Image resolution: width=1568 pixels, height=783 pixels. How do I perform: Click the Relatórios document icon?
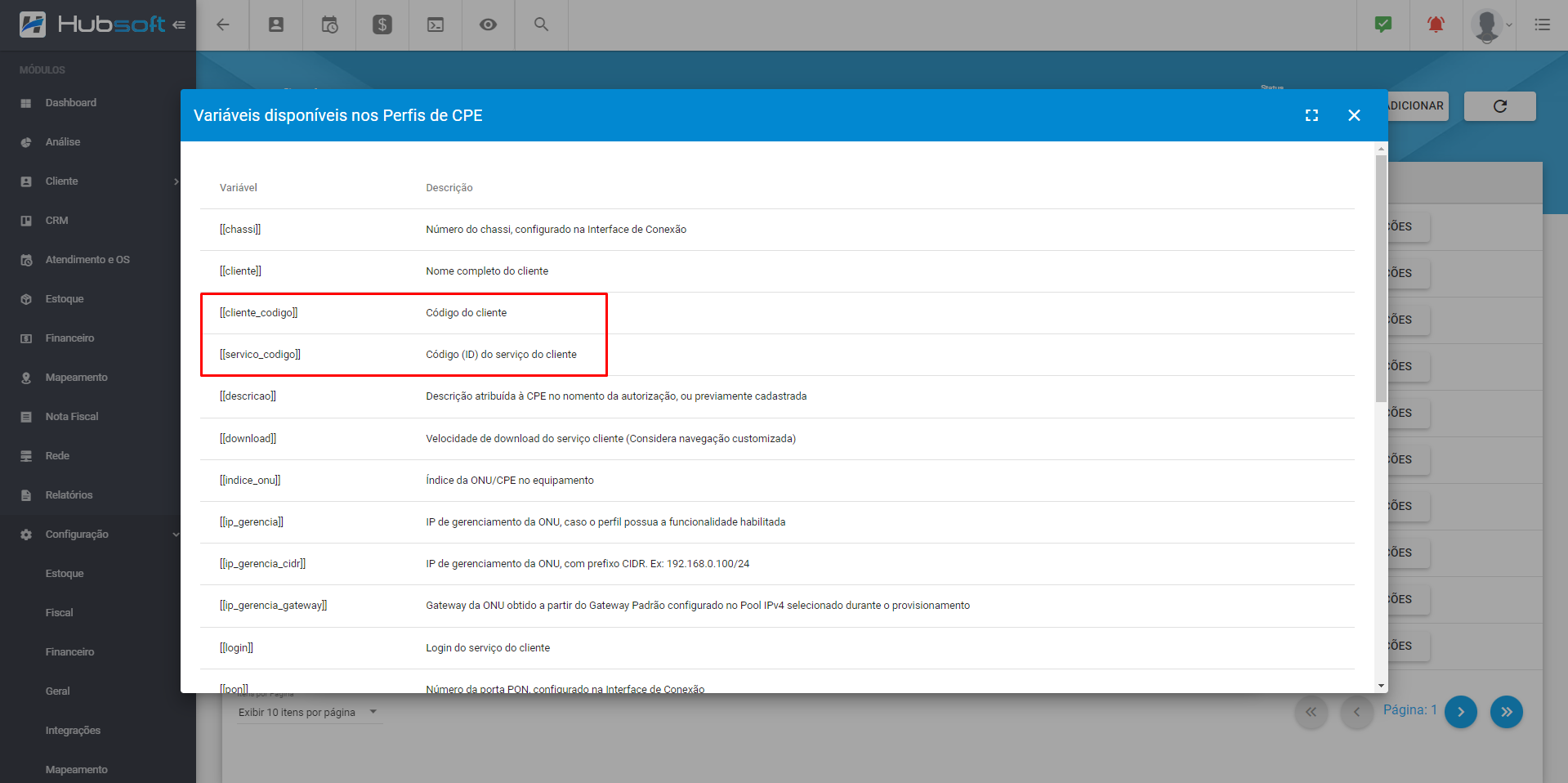click(x=26, y=495)
